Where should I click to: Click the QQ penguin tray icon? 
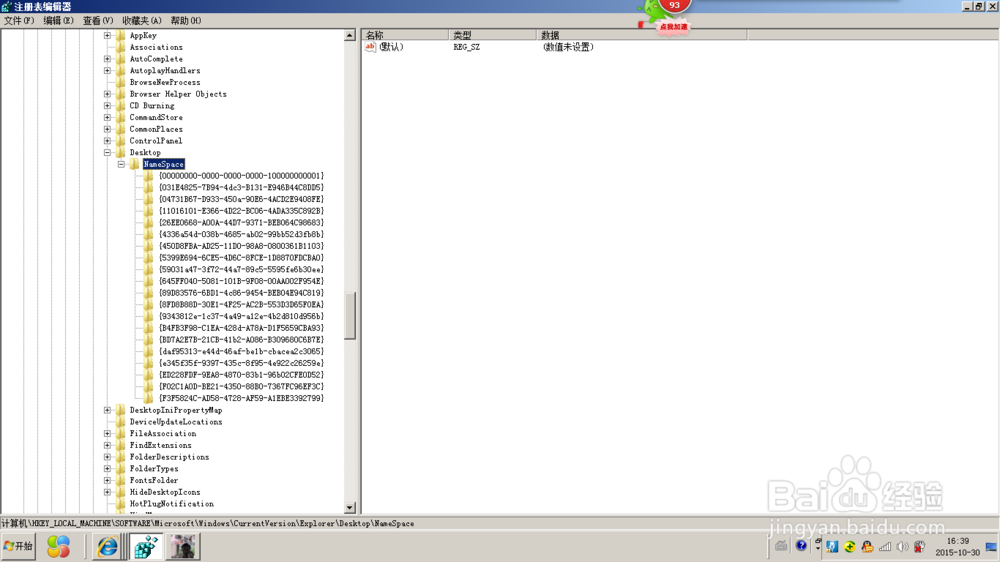pyautogui.click(x=867, y=547)
